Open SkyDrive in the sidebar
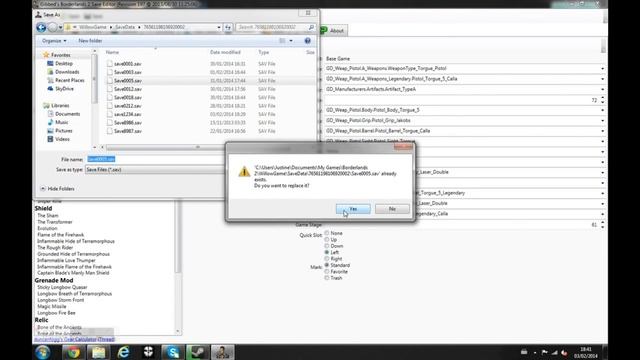This screenshot has height=360, width=640. pos(64,89)
